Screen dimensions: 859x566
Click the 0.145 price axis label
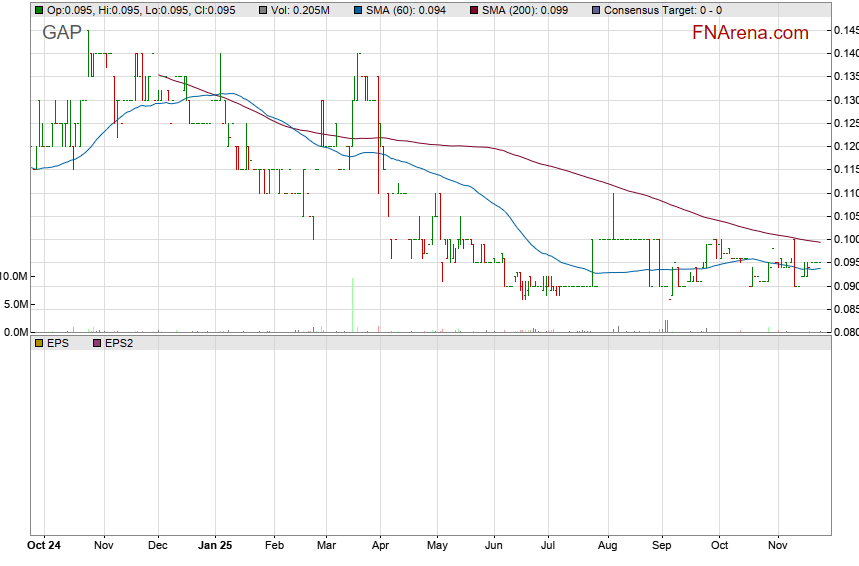845,31
